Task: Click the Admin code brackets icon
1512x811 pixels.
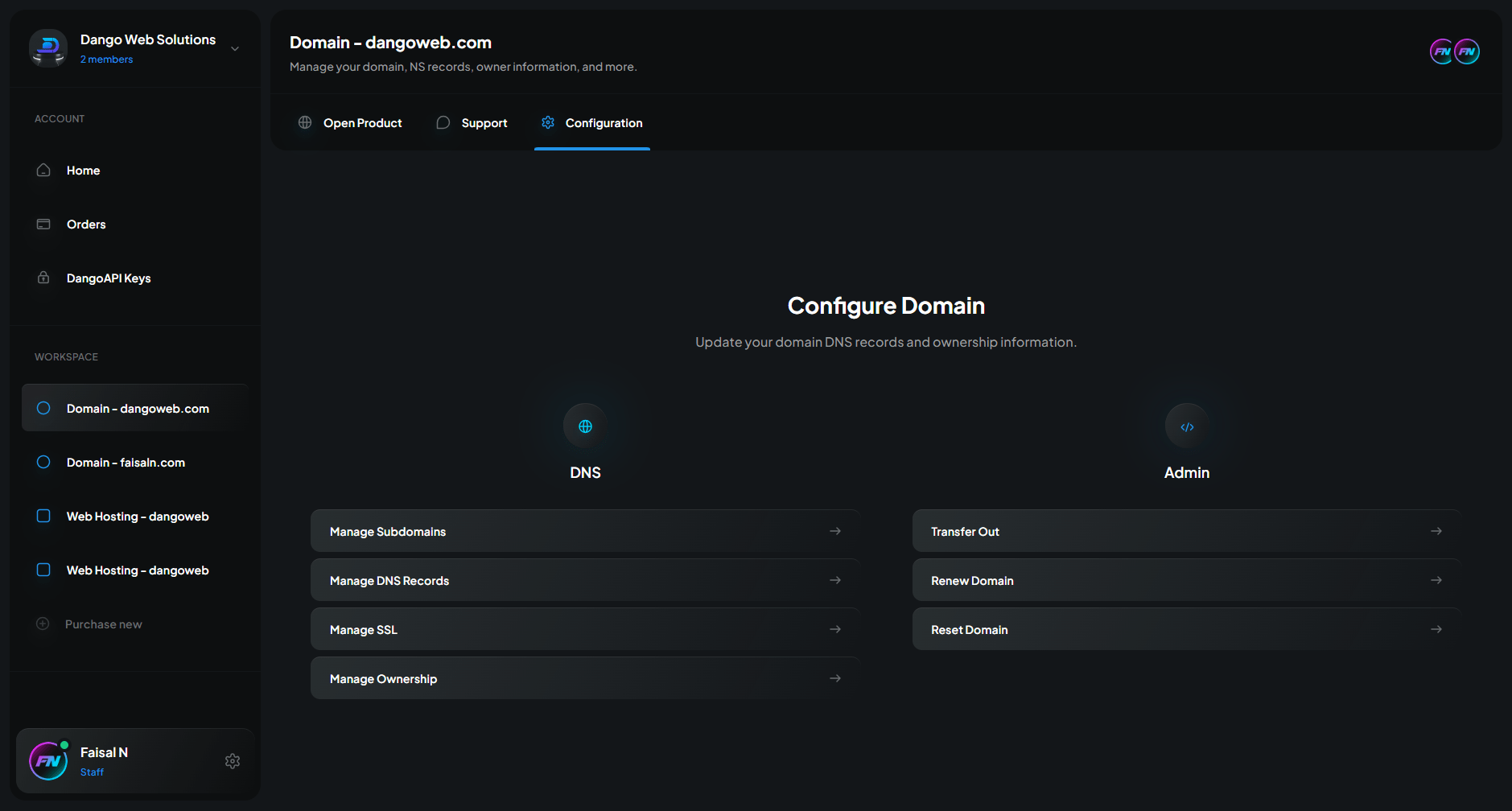Action: [x=1187, y=426]
